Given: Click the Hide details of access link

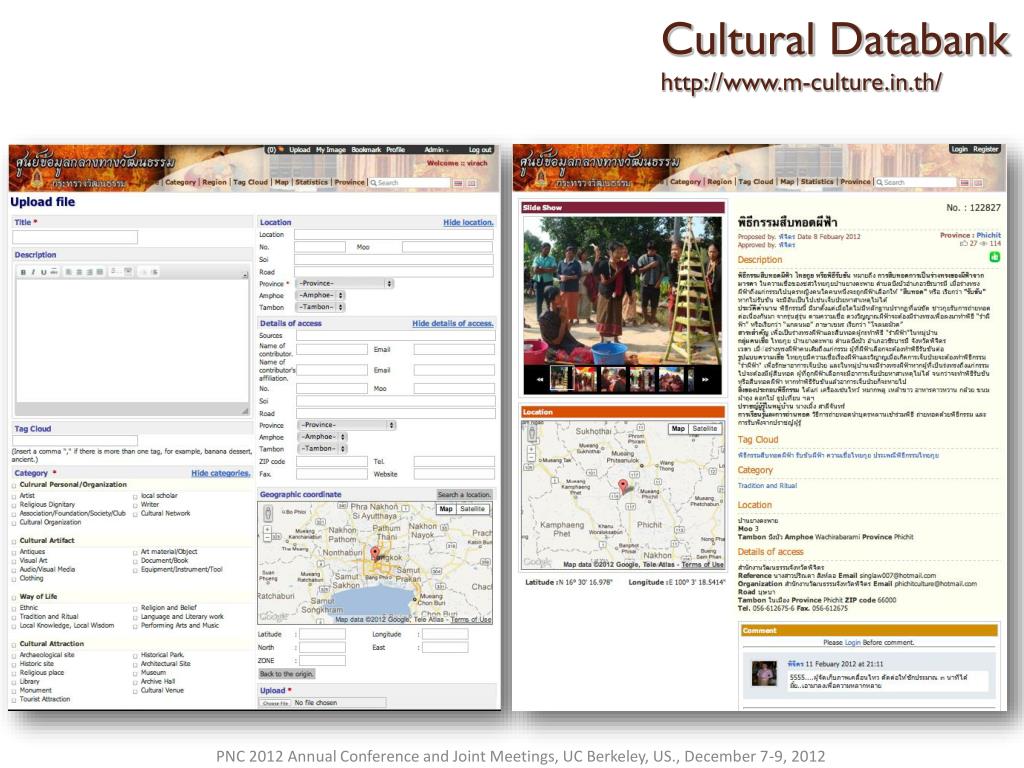Looking at the screenshot, I should click(x=453, y=323).
